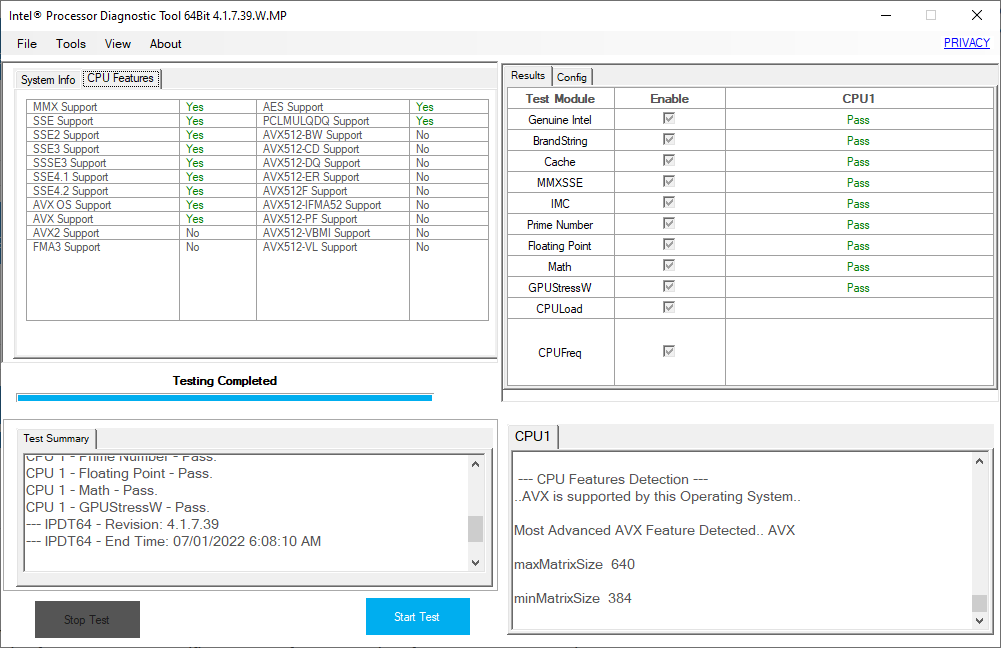The width and height of the screenshot is (1001, 648).
Task: Click the Start Test button
Action: pos(418,617)
